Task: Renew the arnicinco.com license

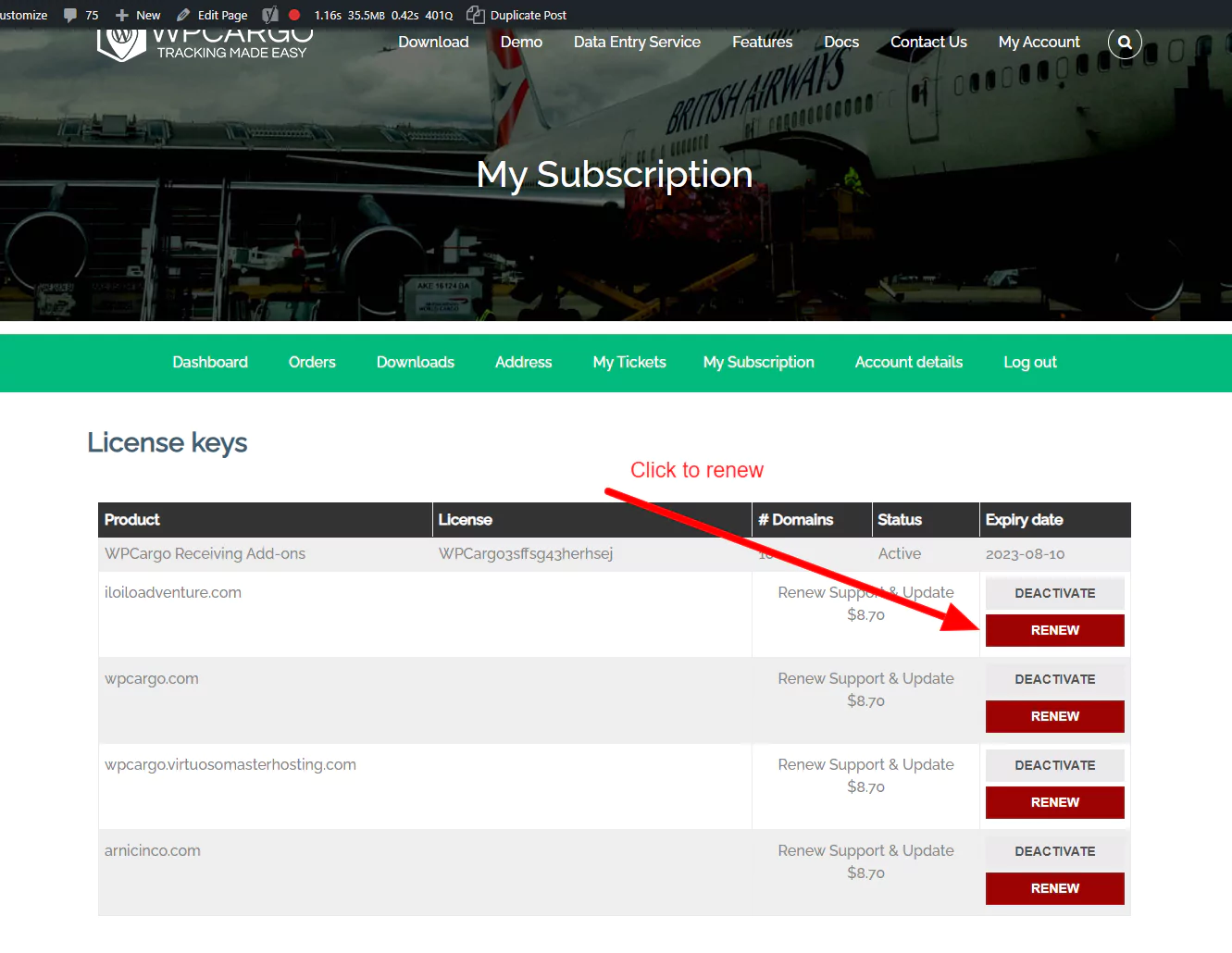Action: 1054,889
